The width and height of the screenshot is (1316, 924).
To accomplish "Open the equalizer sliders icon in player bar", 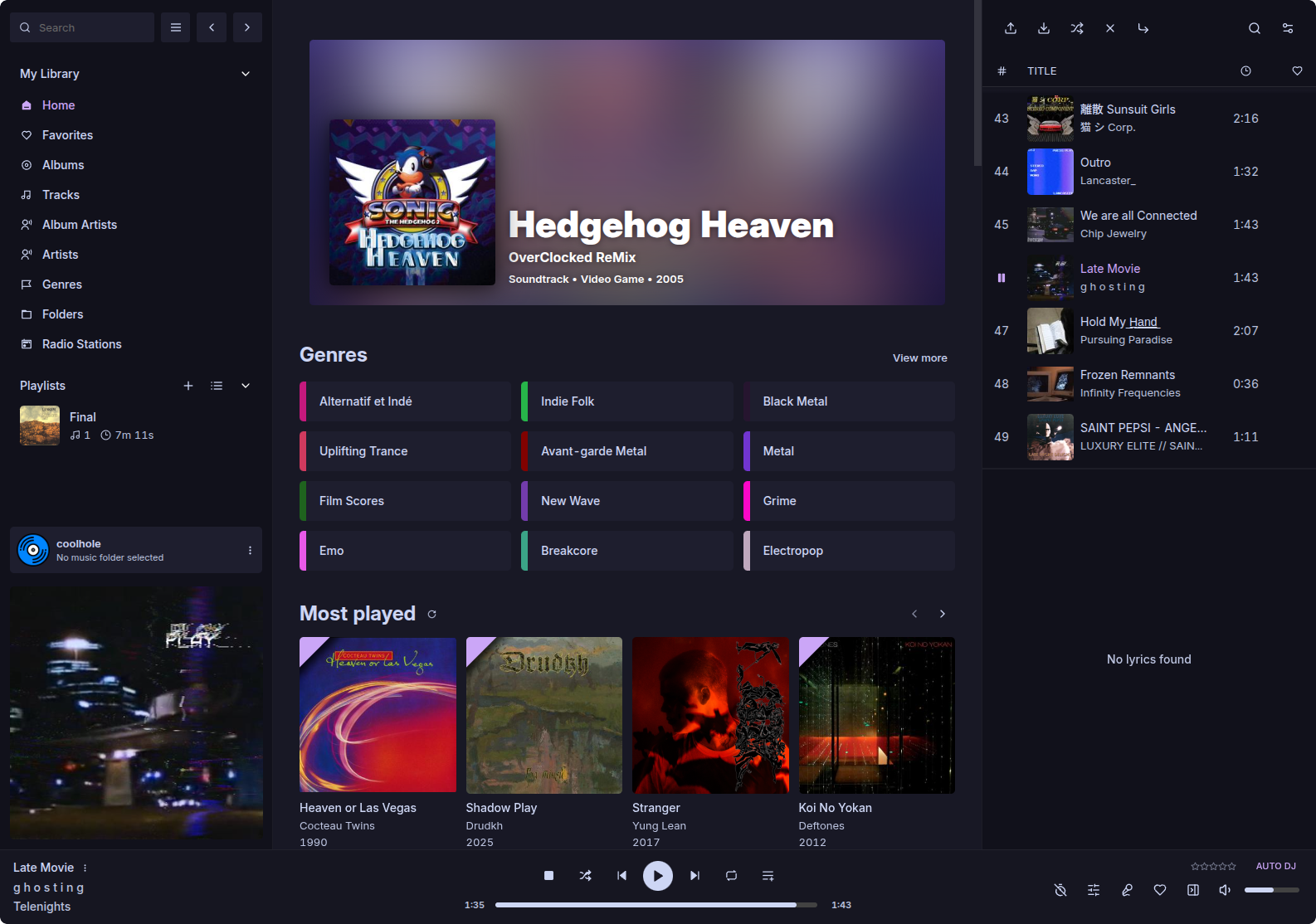I will 1094,890.
